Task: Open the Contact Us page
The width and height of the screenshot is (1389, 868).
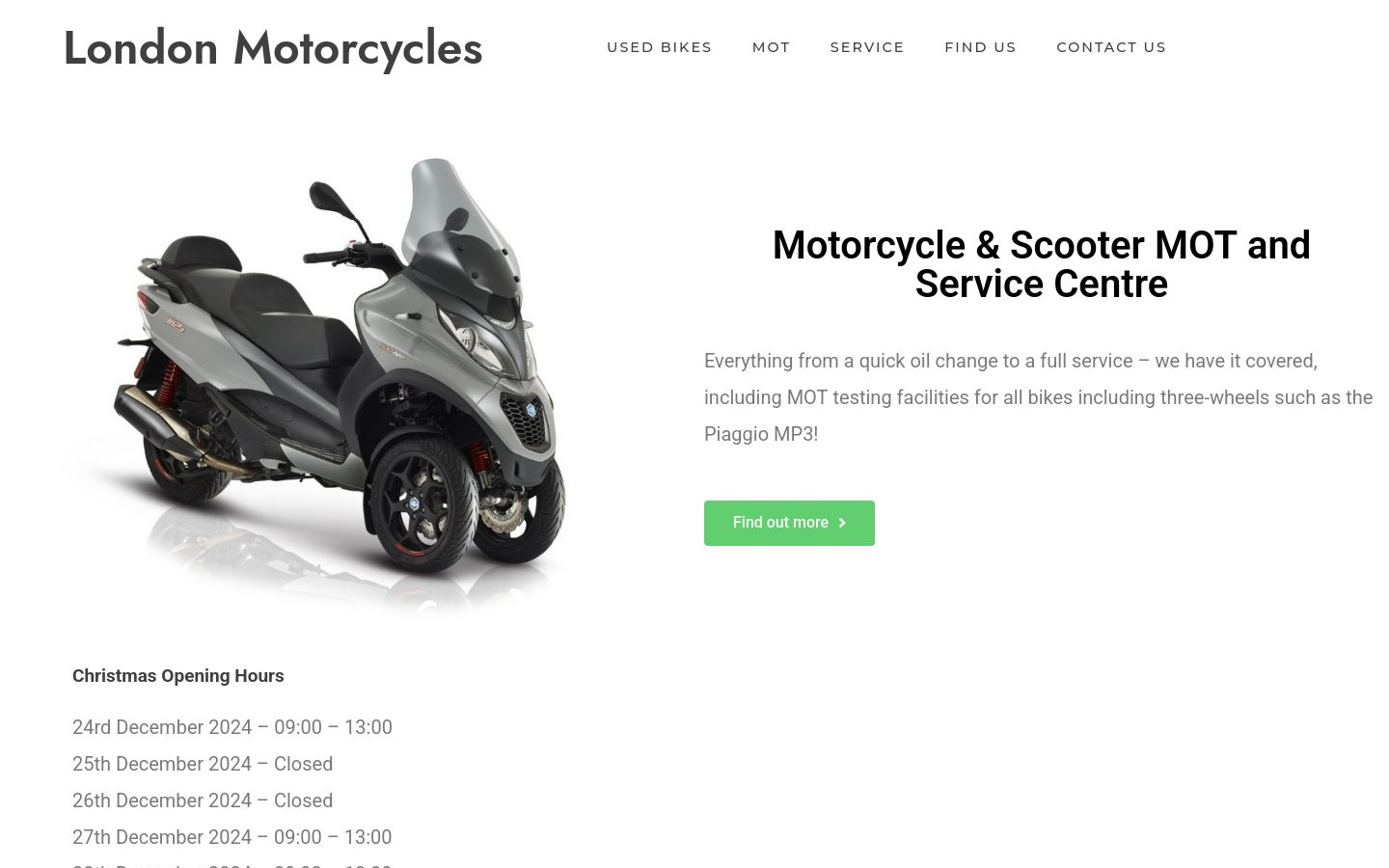Action: pyautogui.click(x=1111, y=47)
